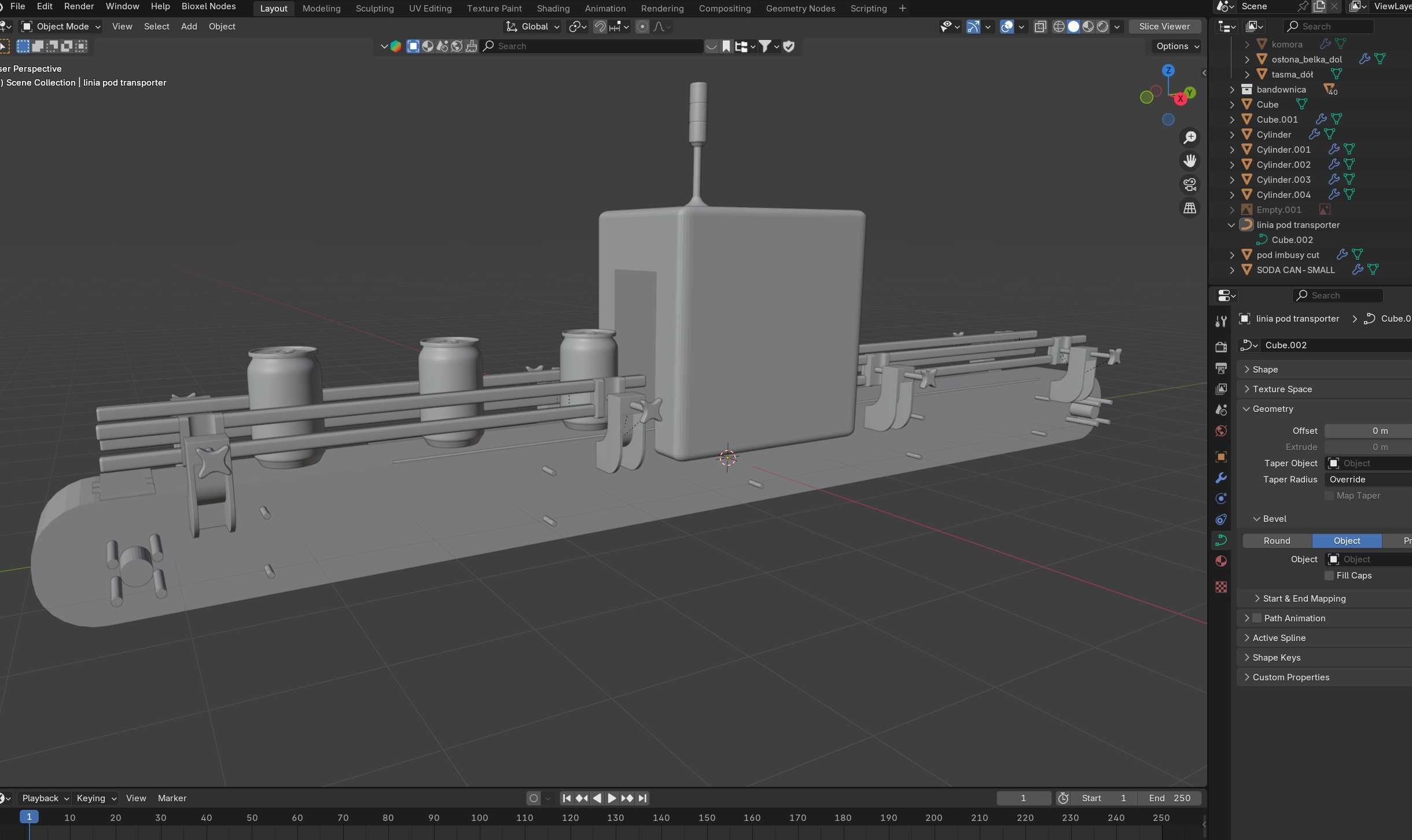
Task: Open the viewport Add menu
Action: (x=189, y=27)
